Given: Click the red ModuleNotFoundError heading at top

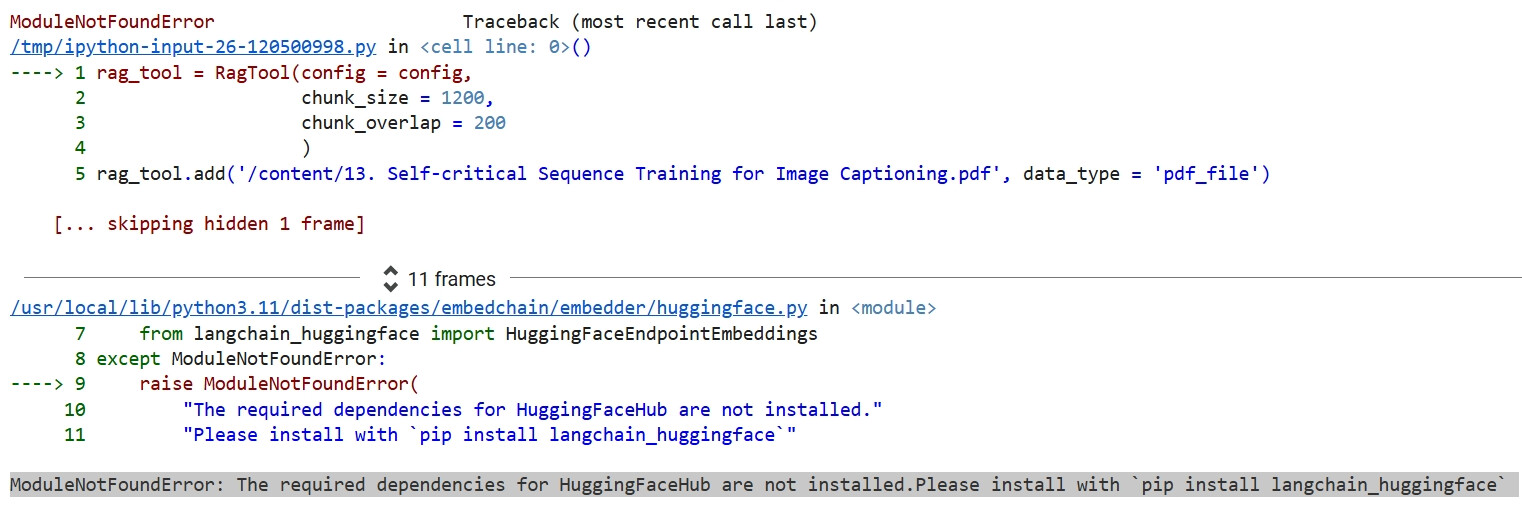Looking at the screenshot, I should pyautogui.click(x=112, y=22).
